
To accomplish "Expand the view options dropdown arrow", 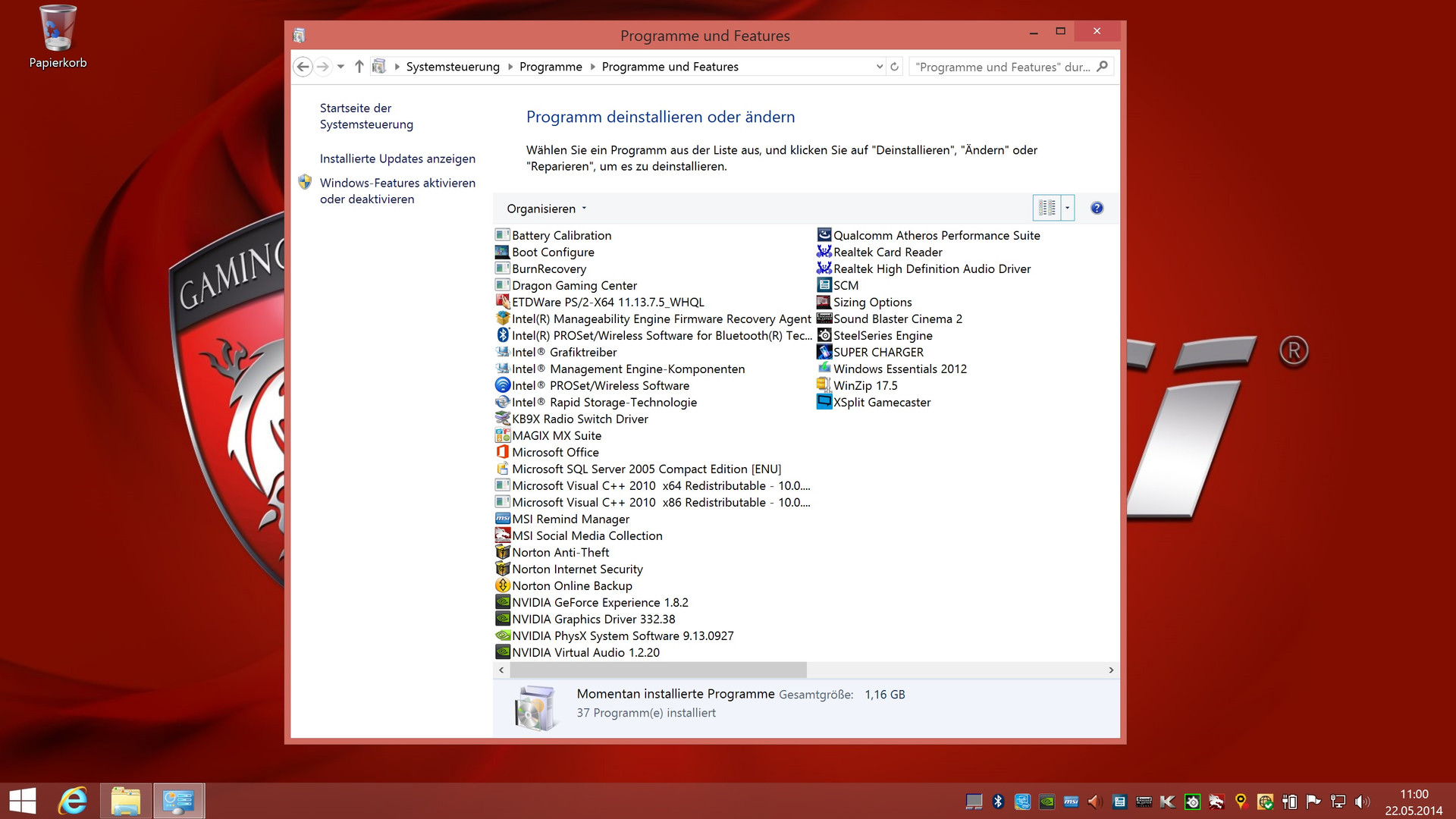I will [1067, 208].
